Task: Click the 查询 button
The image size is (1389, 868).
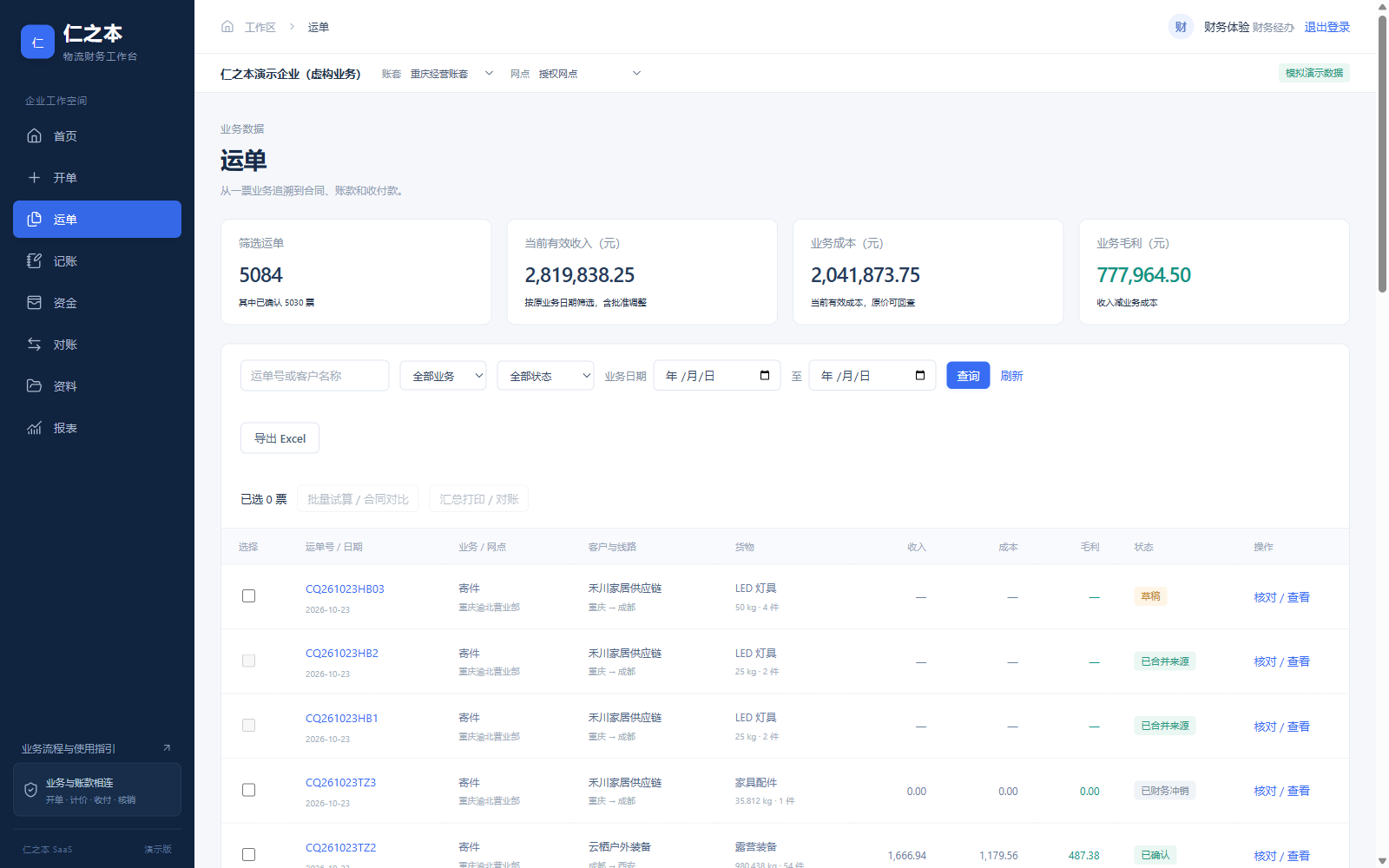Action: pos(968,376)
